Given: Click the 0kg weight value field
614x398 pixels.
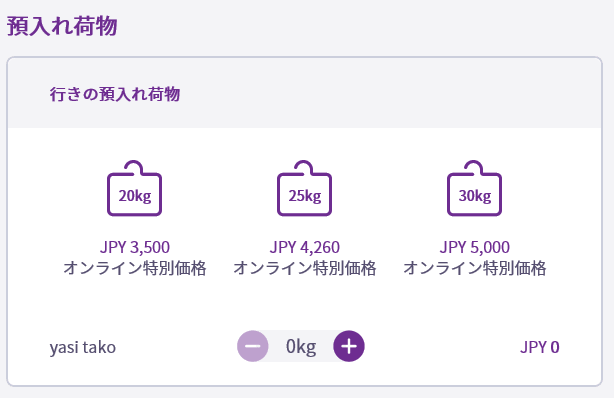Looking at the screenshot, I should click(301, 346).
